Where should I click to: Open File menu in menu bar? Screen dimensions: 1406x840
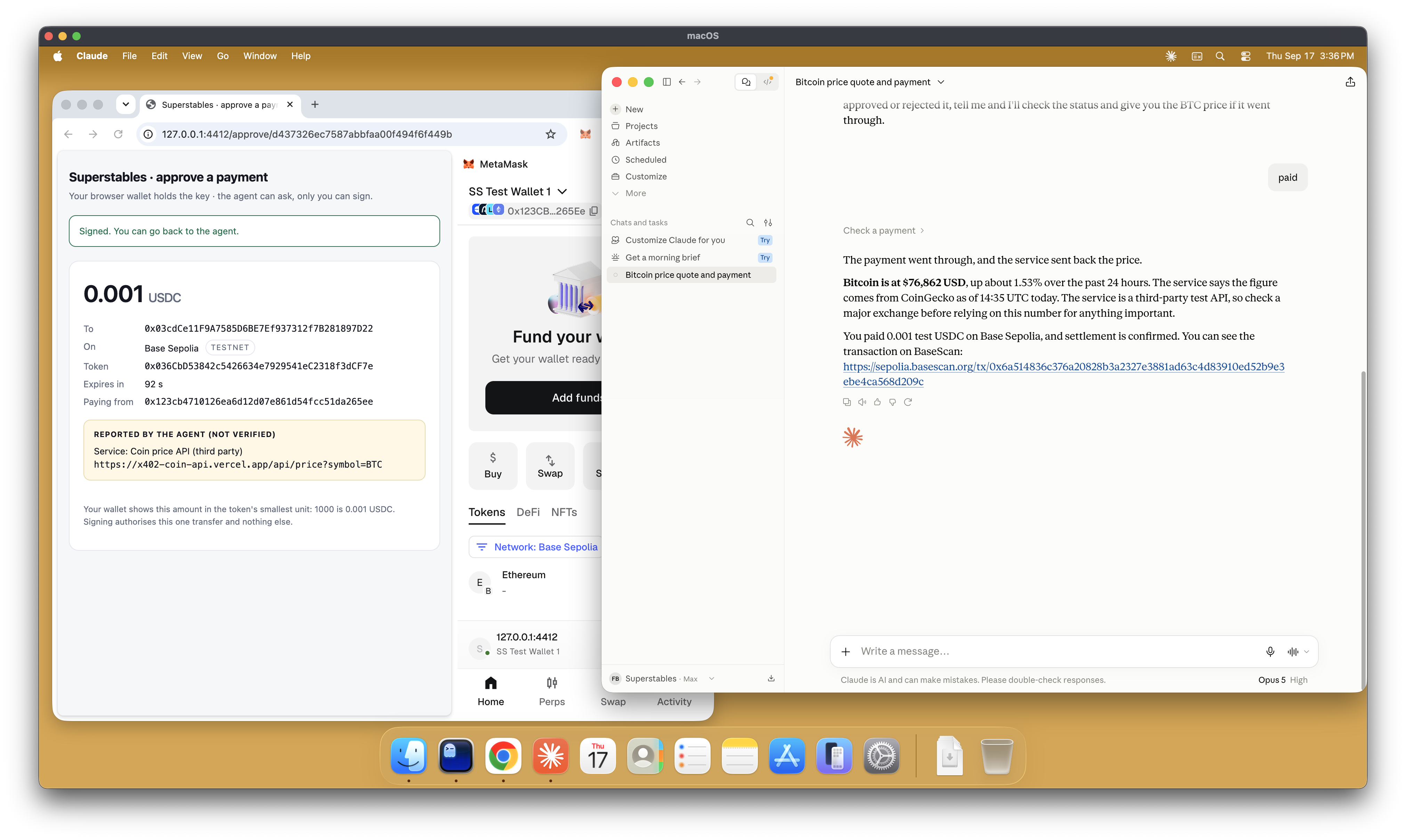pos(129,56)
